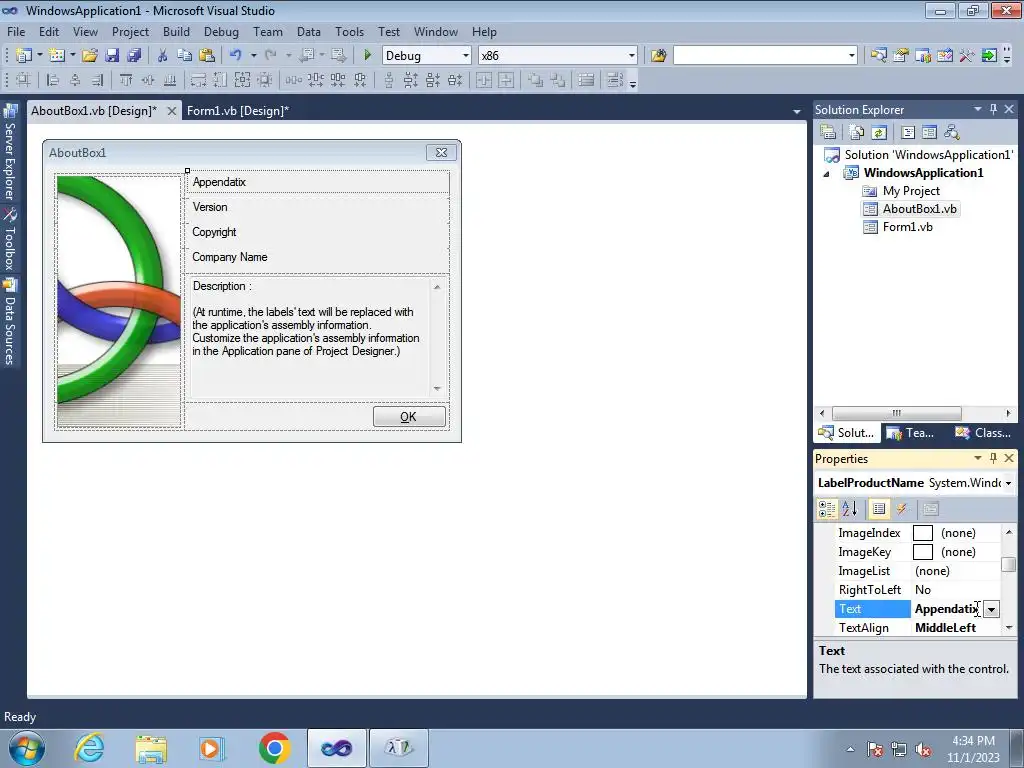1024x768 pixels.
Task: Refresh the Solution Explorer tree
Action: (879, 132)
